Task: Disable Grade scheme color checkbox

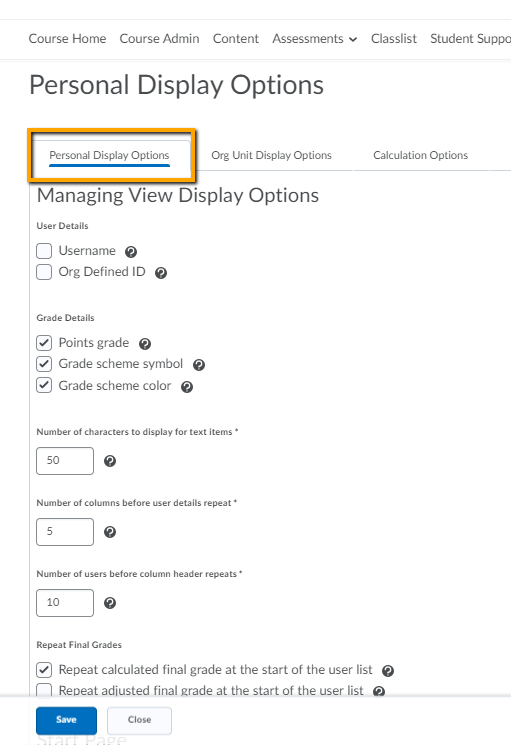Action: (x=44, y=385)
